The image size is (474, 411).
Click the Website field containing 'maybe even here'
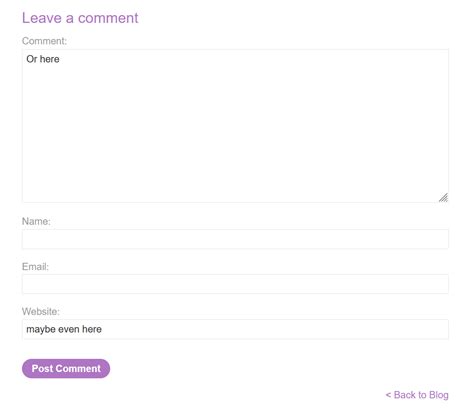tap(235, 329)
